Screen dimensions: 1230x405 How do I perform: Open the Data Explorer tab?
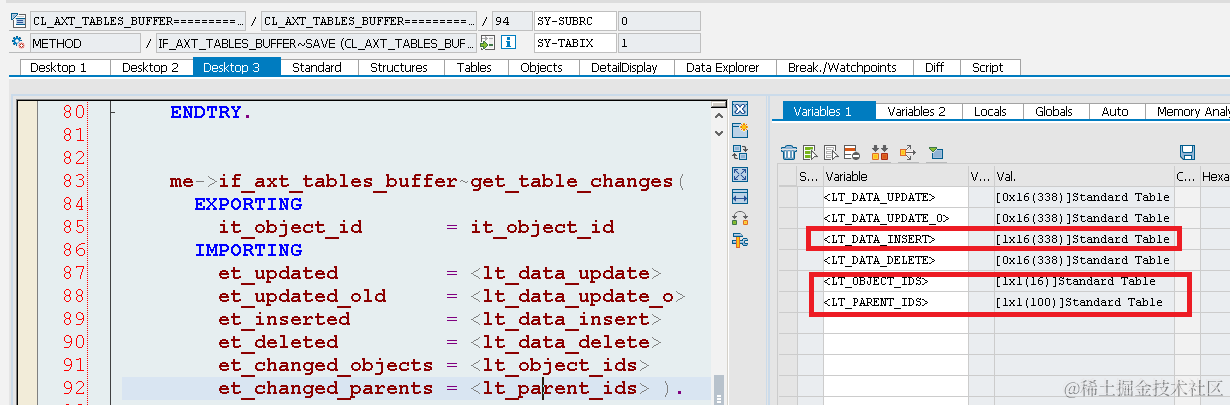[x=723, y=67]
